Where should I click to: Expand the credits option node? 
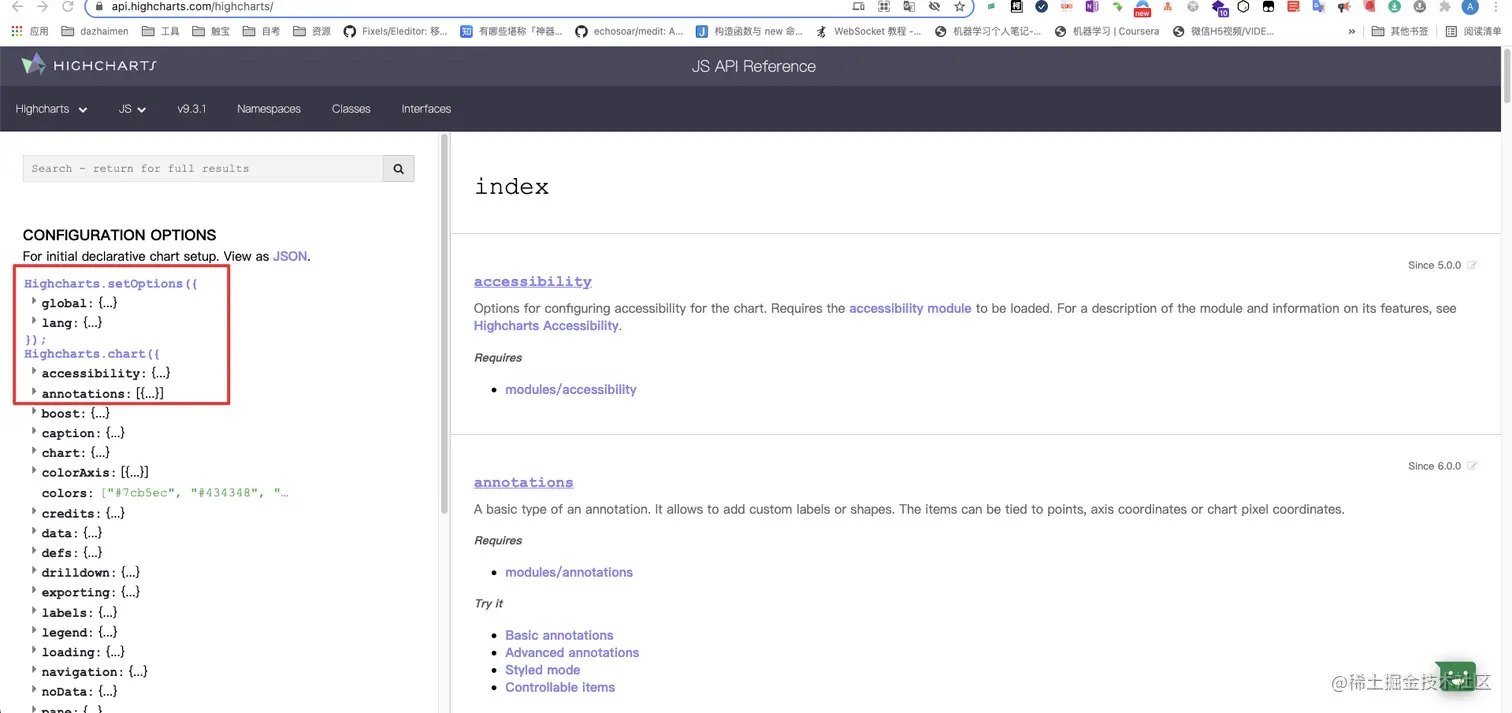pyautogui.click(x=34, y=512)
